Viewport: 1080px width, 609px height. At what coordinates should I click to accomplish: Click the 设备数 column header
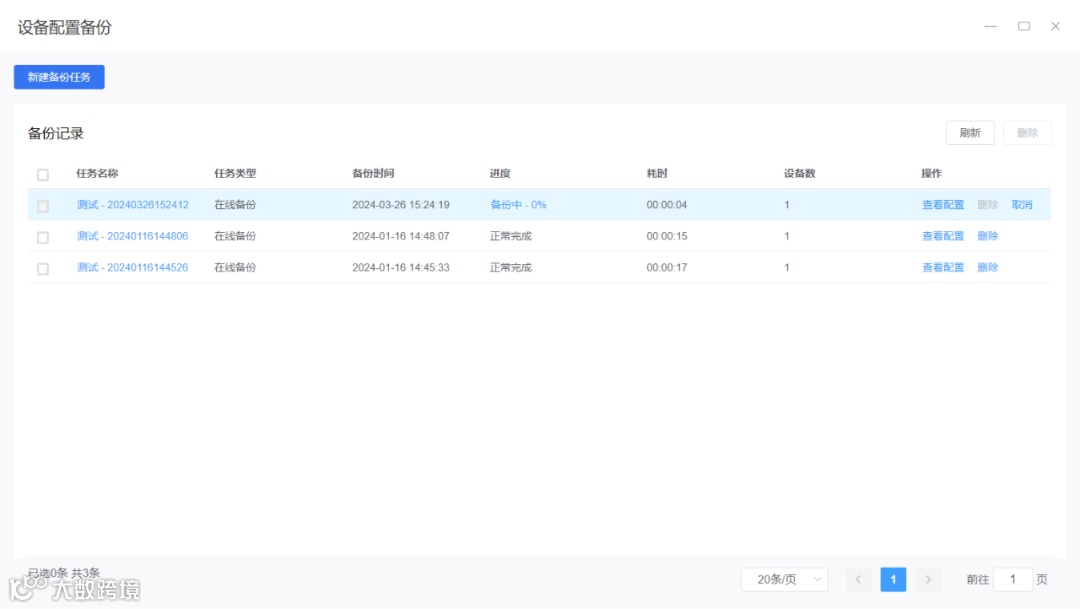800,174
